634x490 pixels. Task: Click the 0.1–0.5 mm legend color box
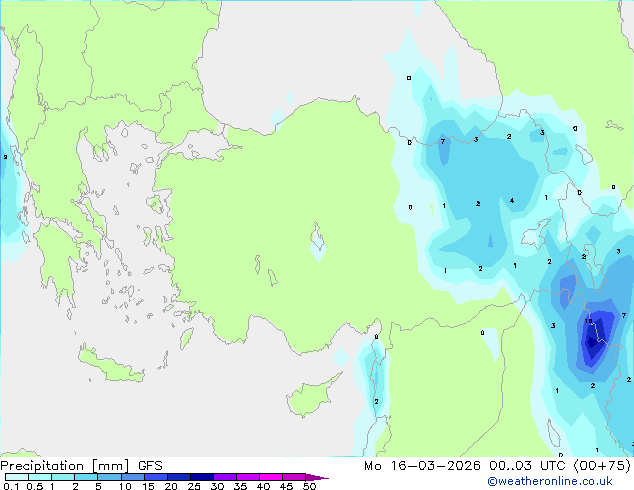coord(17,477)
